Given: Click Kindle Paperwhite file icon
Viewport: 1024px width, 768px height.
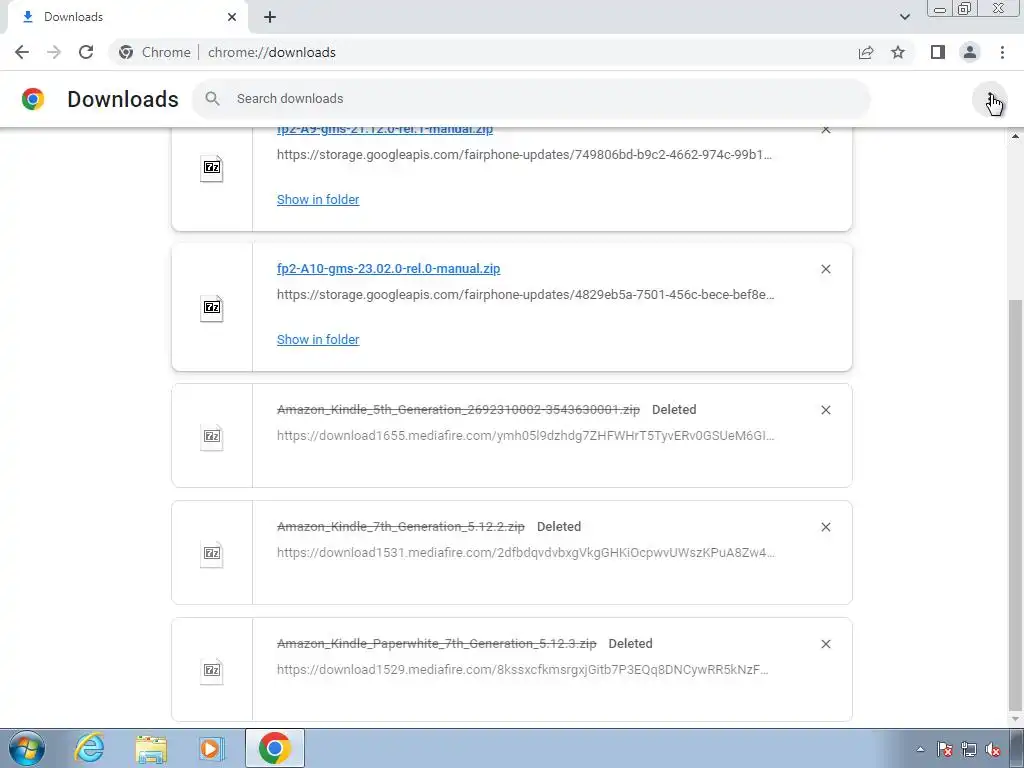Looking at the screenshot, I should (x=212, y=671).
